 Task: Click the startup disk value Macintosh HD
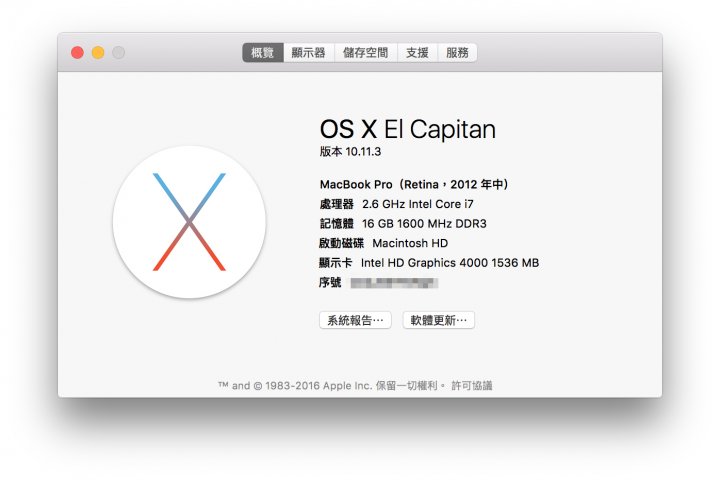tap(410, 243)
